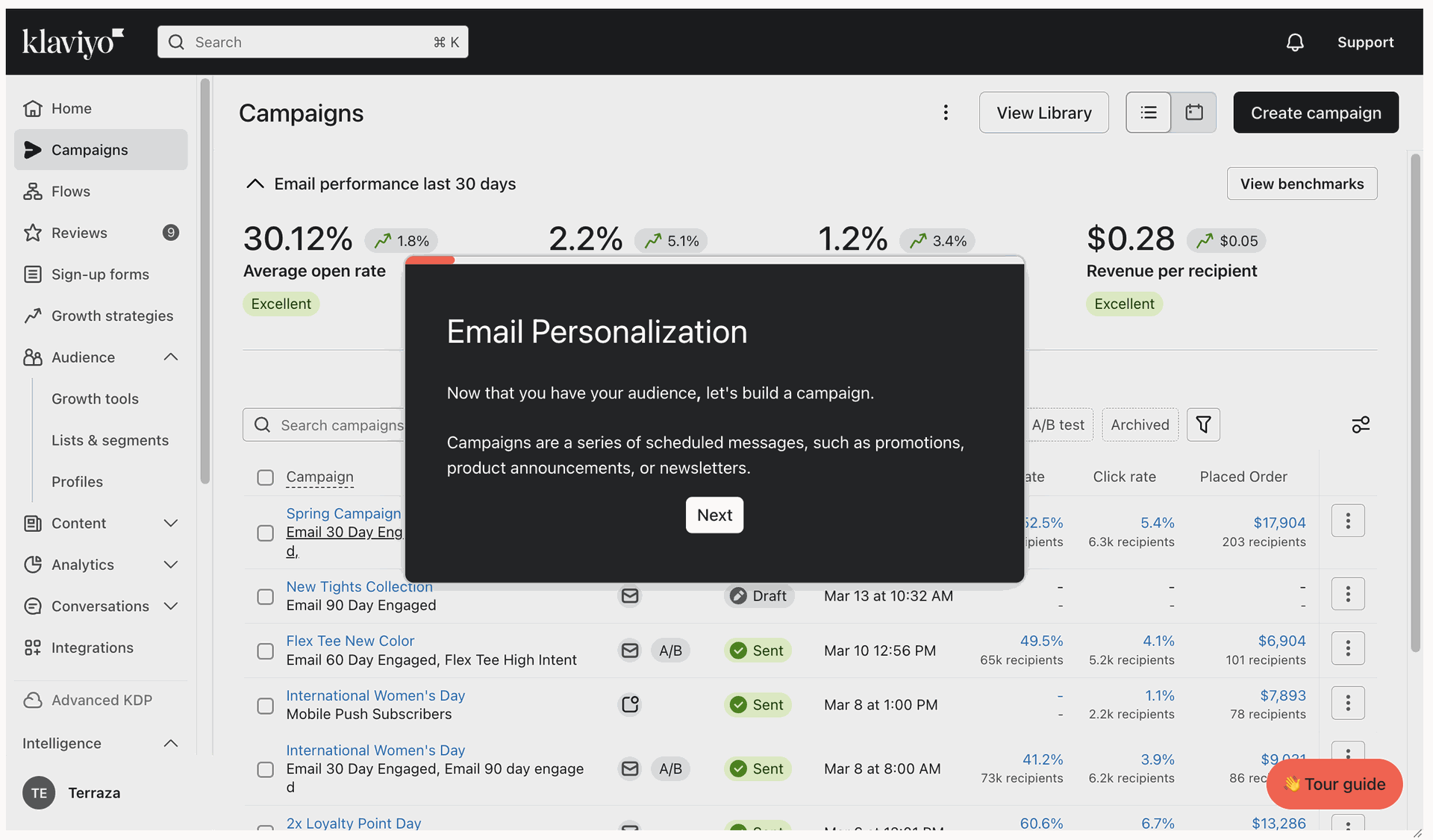1433x840 pixels.
Task: Click the main page vertical scrollbar
Action: tap(1415, 403)
